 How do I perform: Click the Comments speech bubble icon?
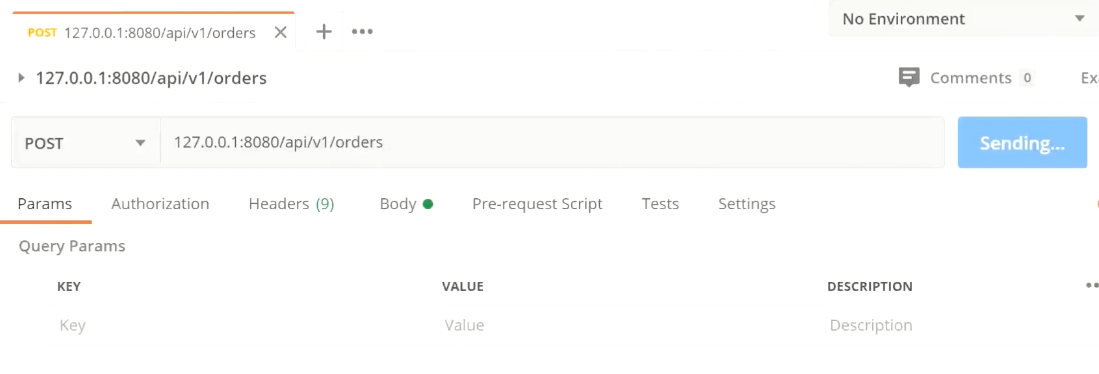pos(908,77)
